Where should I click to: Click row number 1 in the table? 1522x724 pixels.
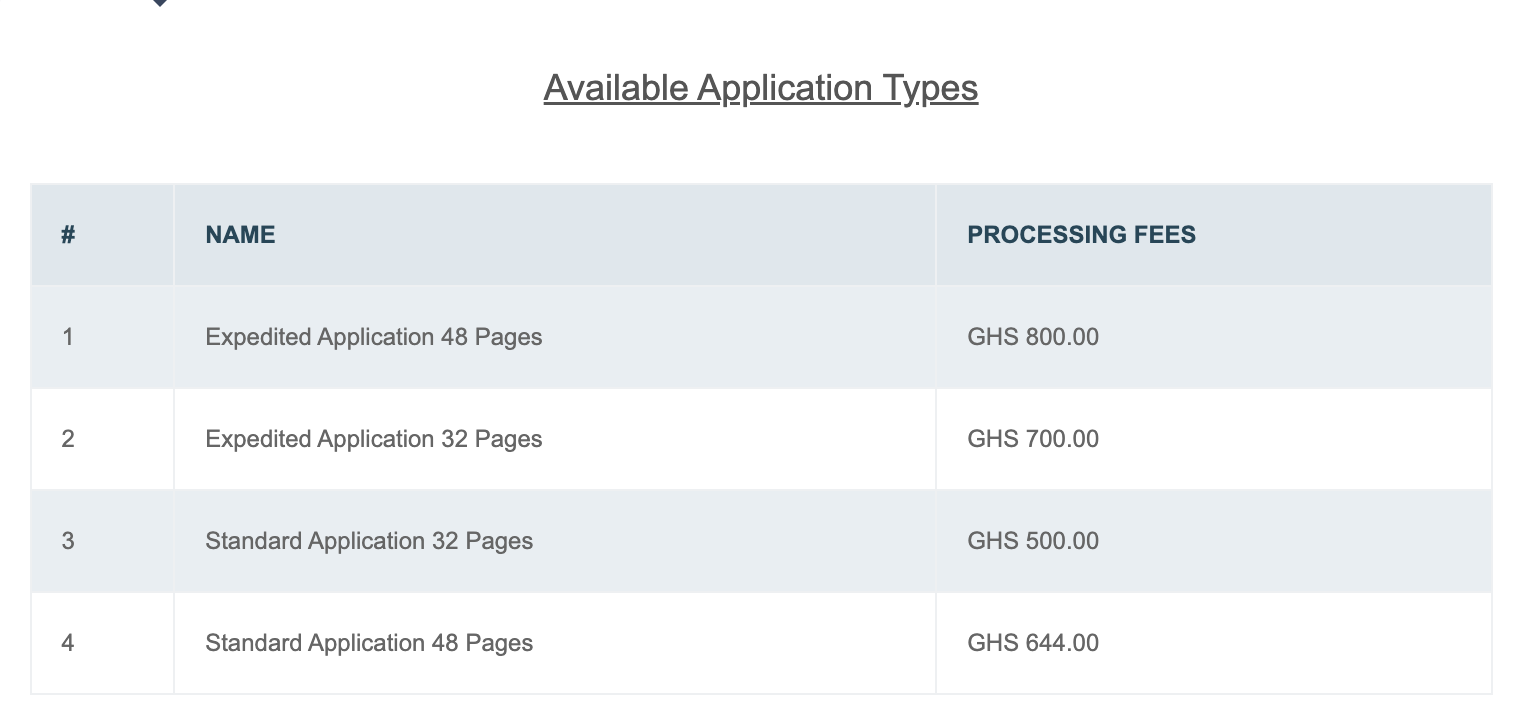click(x=68, y=337)
